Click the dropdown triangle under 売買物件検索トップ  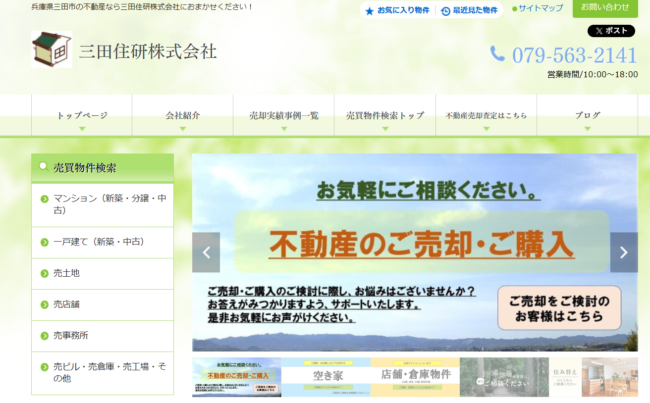(x=385, y=129)
